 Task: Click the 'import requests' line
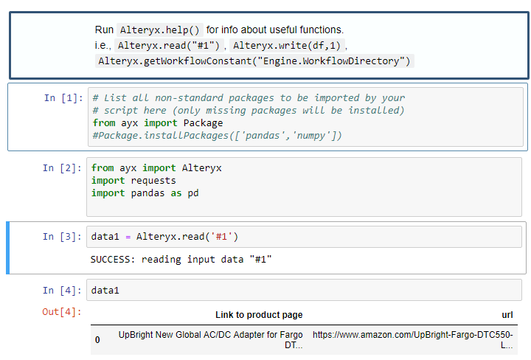(x=134, y=181)
